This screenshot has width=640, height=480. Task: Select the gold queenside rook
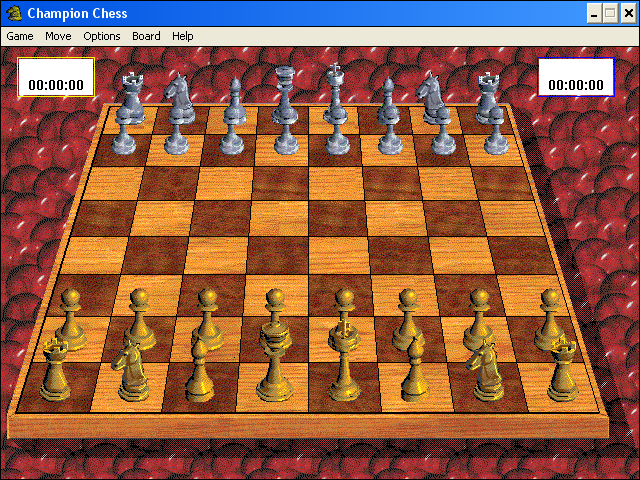point(55,371)
